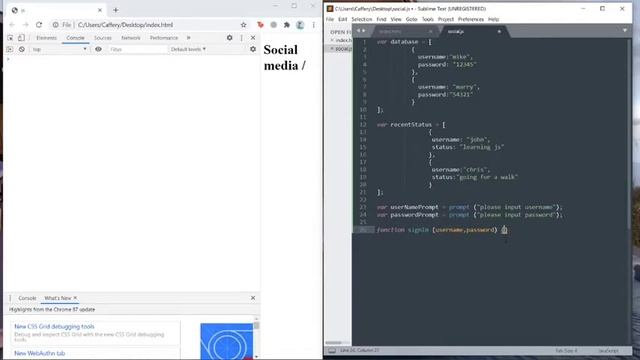This screenshot has height=360, width=640.
Task: Open the DevTools Performance tab
Action: click(164, 38)
